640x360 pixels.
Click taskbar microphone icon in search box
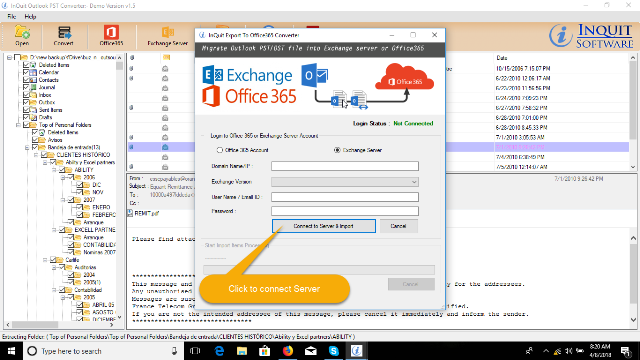(174, 351)
